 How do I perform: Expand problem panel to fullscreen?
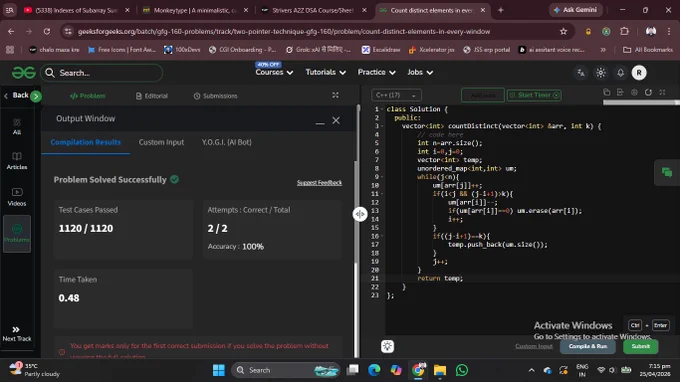pos(335,95)
